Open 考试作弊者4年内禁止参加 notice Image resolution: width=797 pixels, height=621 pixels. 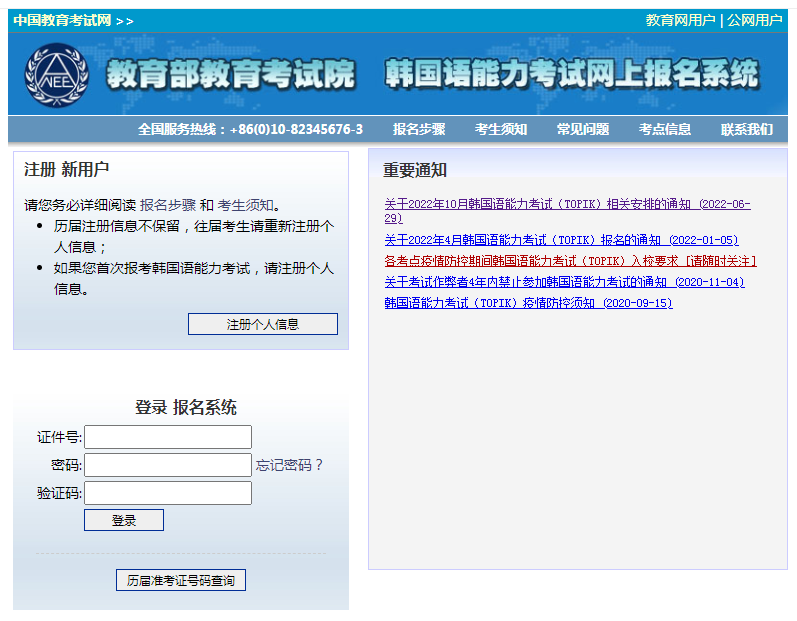pos(564,282)
